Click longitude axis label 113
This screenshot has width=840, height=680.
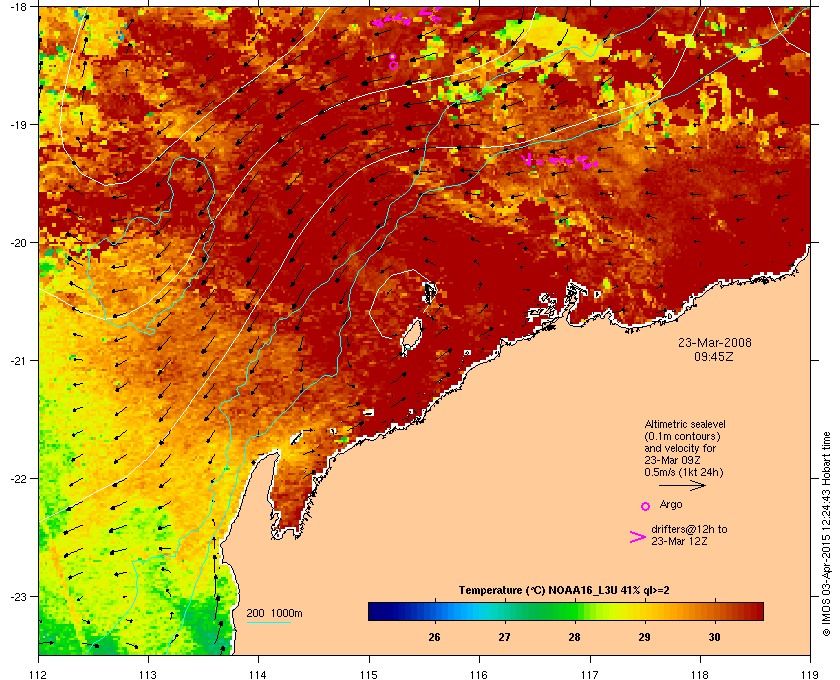148,675
